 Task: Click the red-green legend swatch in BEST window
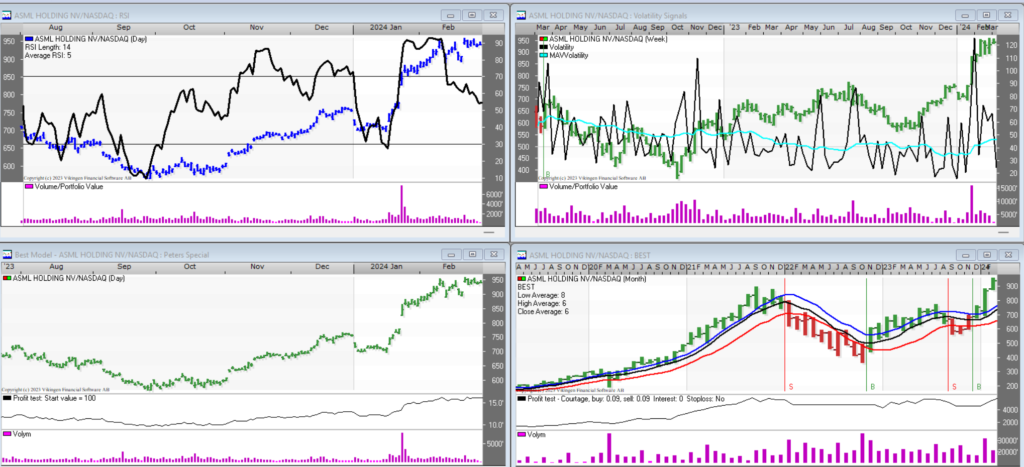522,279
